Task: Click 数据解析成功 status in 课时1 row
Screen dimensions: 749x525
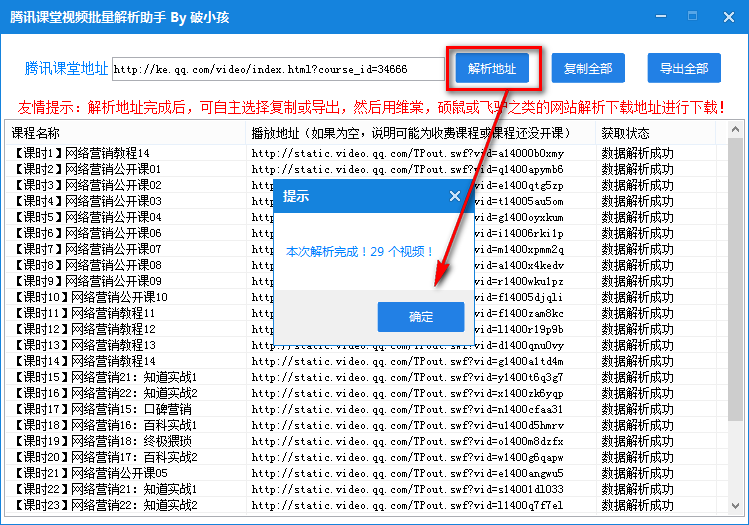Action: (637, 153)
